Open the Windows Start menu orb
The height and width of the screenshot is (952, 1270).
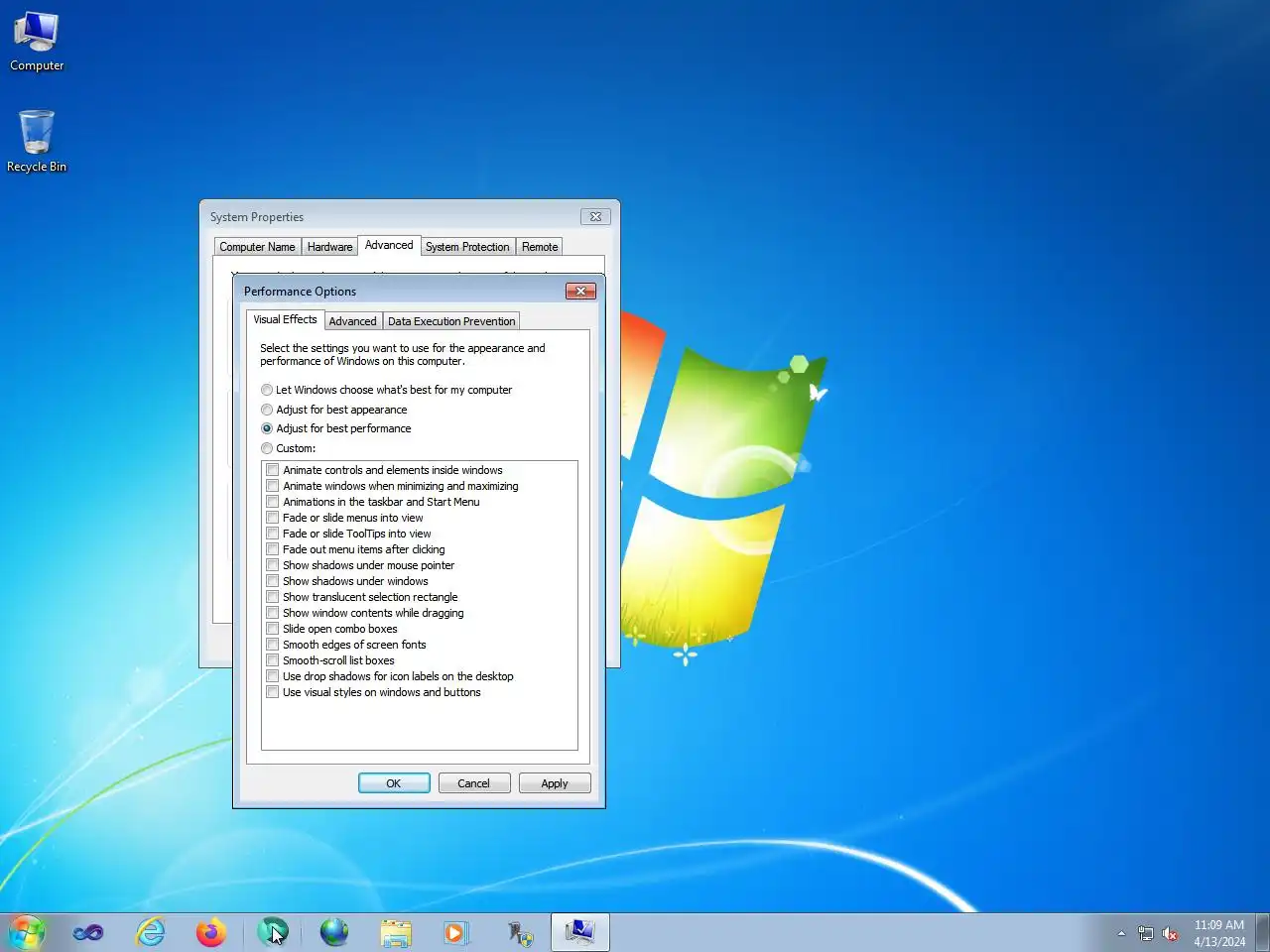[27, 932]
